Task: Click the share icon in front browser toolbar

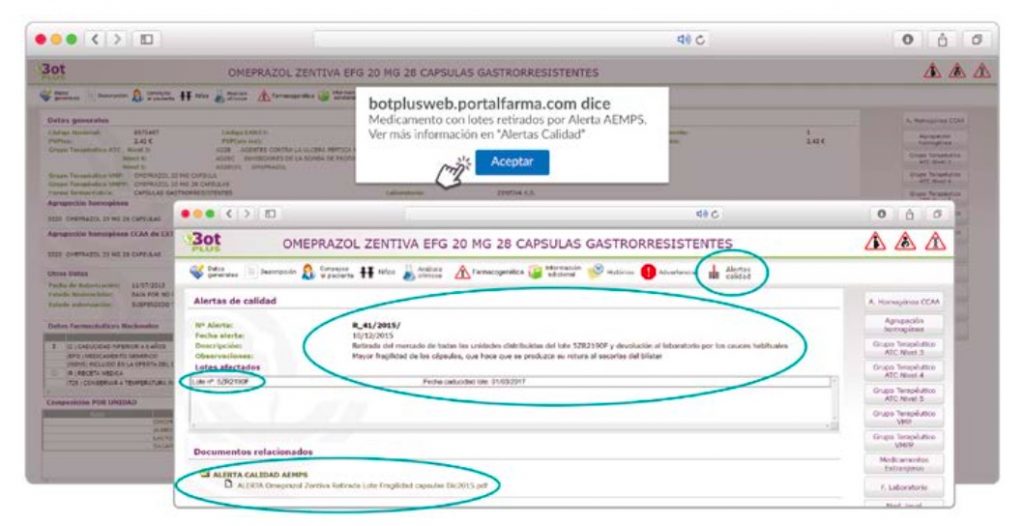Action: coord(907,215)
